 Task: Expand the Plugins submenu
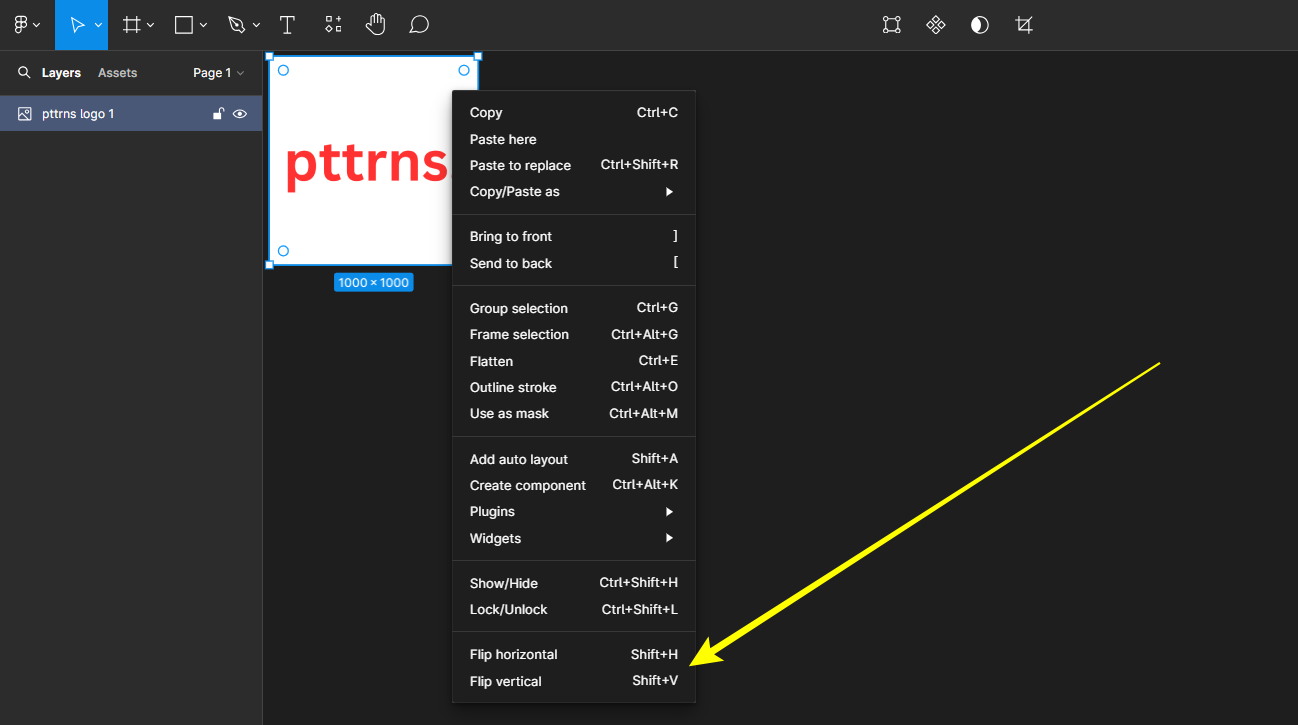click(574, 512)
